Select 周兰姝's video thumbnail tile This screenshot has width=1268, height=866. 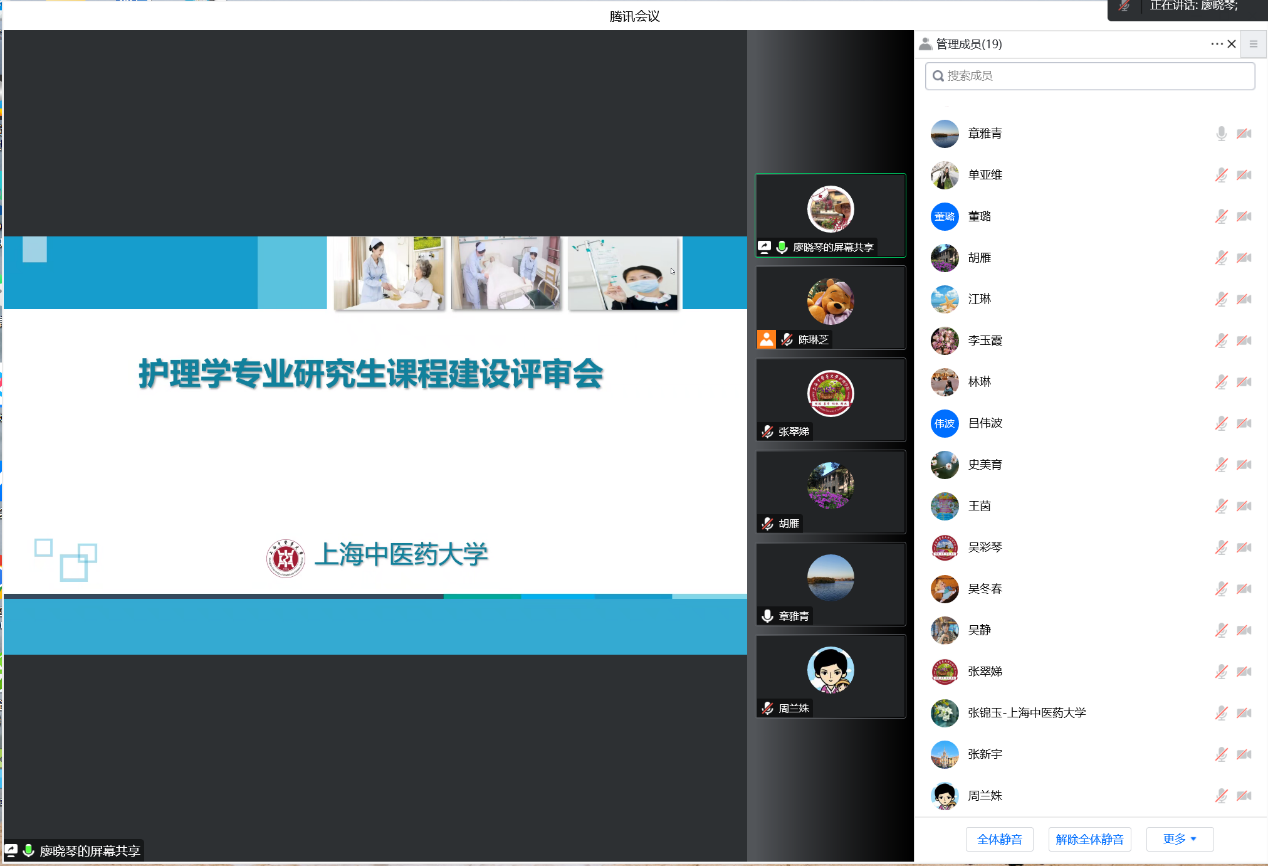click(830, 676)
